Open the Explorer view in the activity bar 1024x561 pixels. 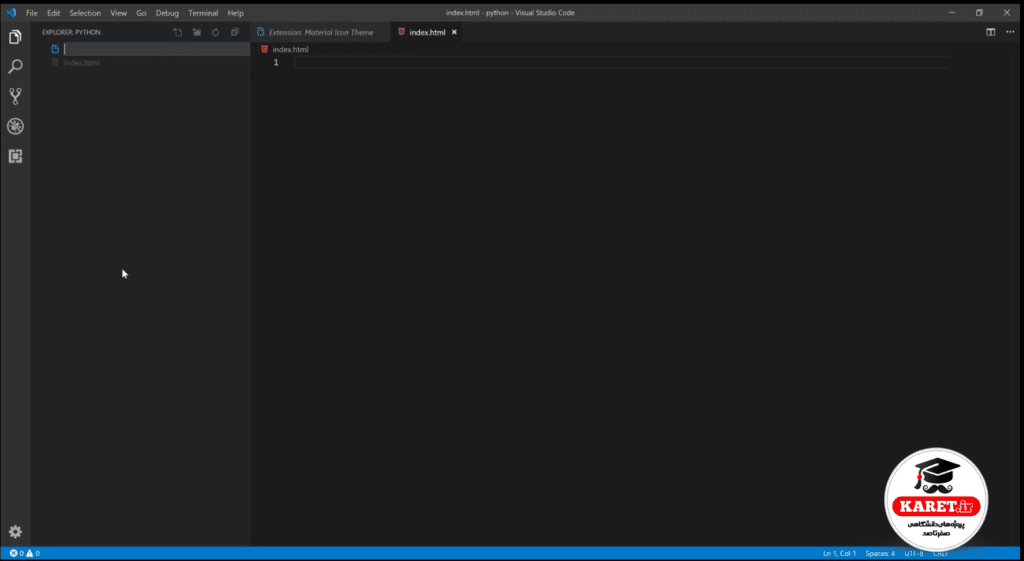coord(15,37)
